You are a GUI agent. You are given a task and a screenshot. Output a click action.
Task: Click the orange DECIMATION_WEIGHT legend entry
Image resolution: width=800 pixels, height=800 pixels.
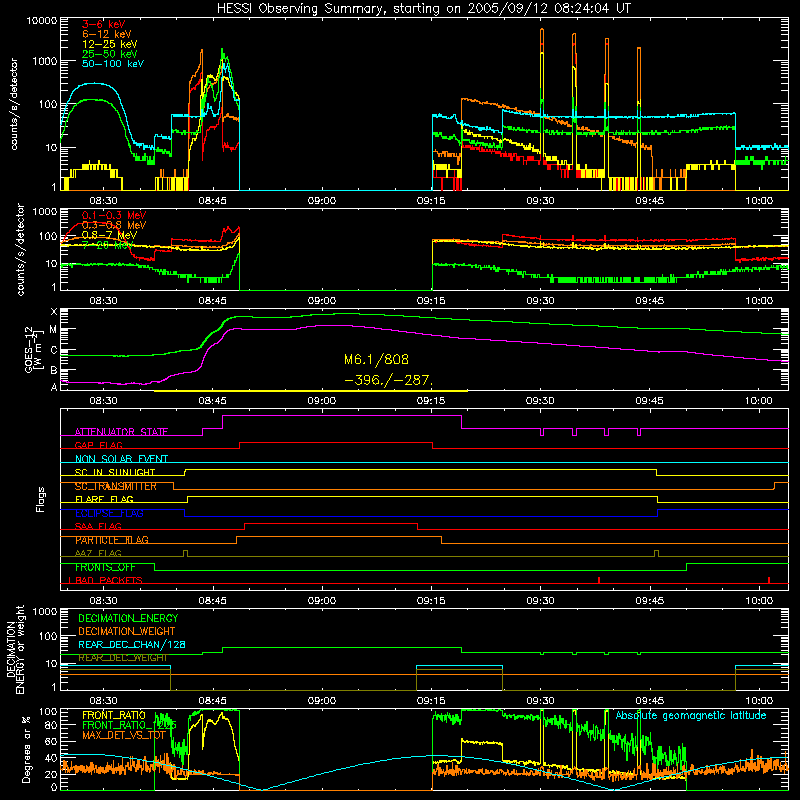127,631
